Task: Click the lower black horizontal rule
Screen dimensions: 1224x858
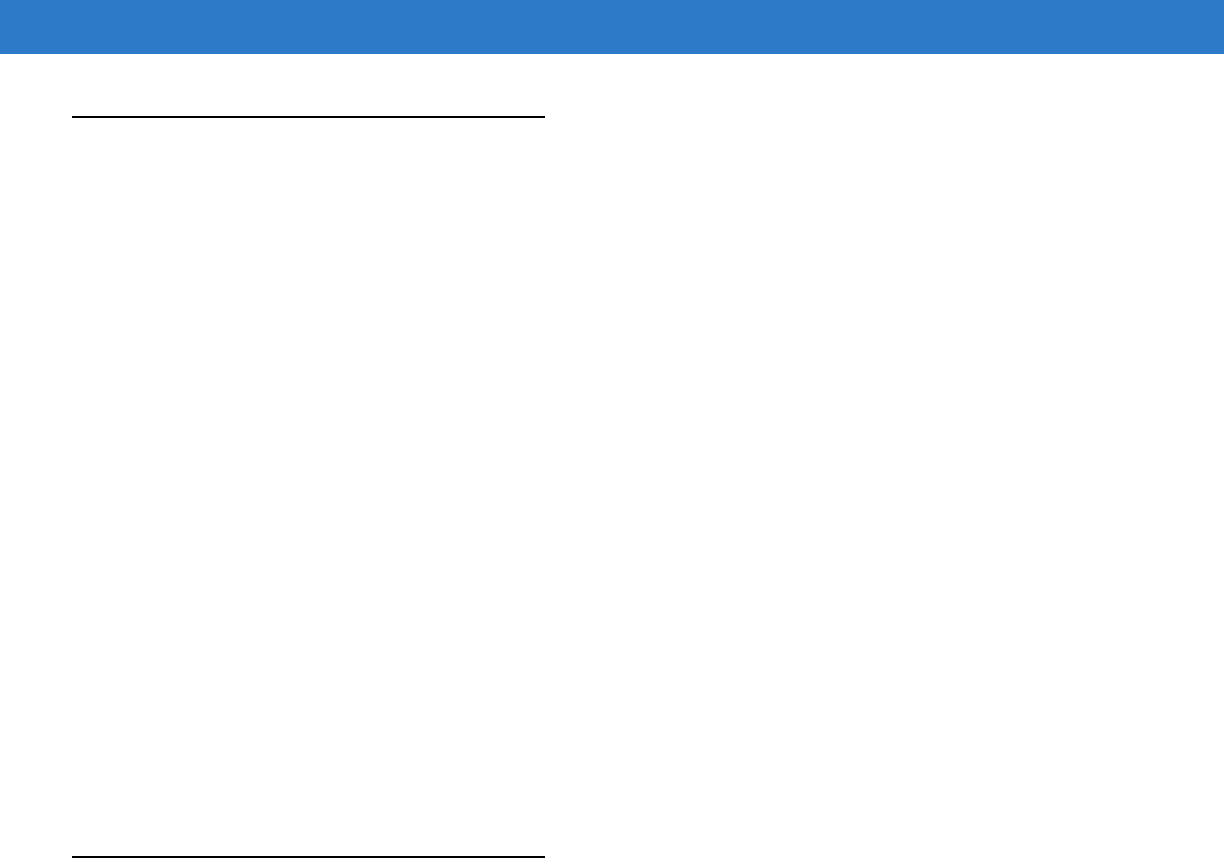Action: click(309, 856)
